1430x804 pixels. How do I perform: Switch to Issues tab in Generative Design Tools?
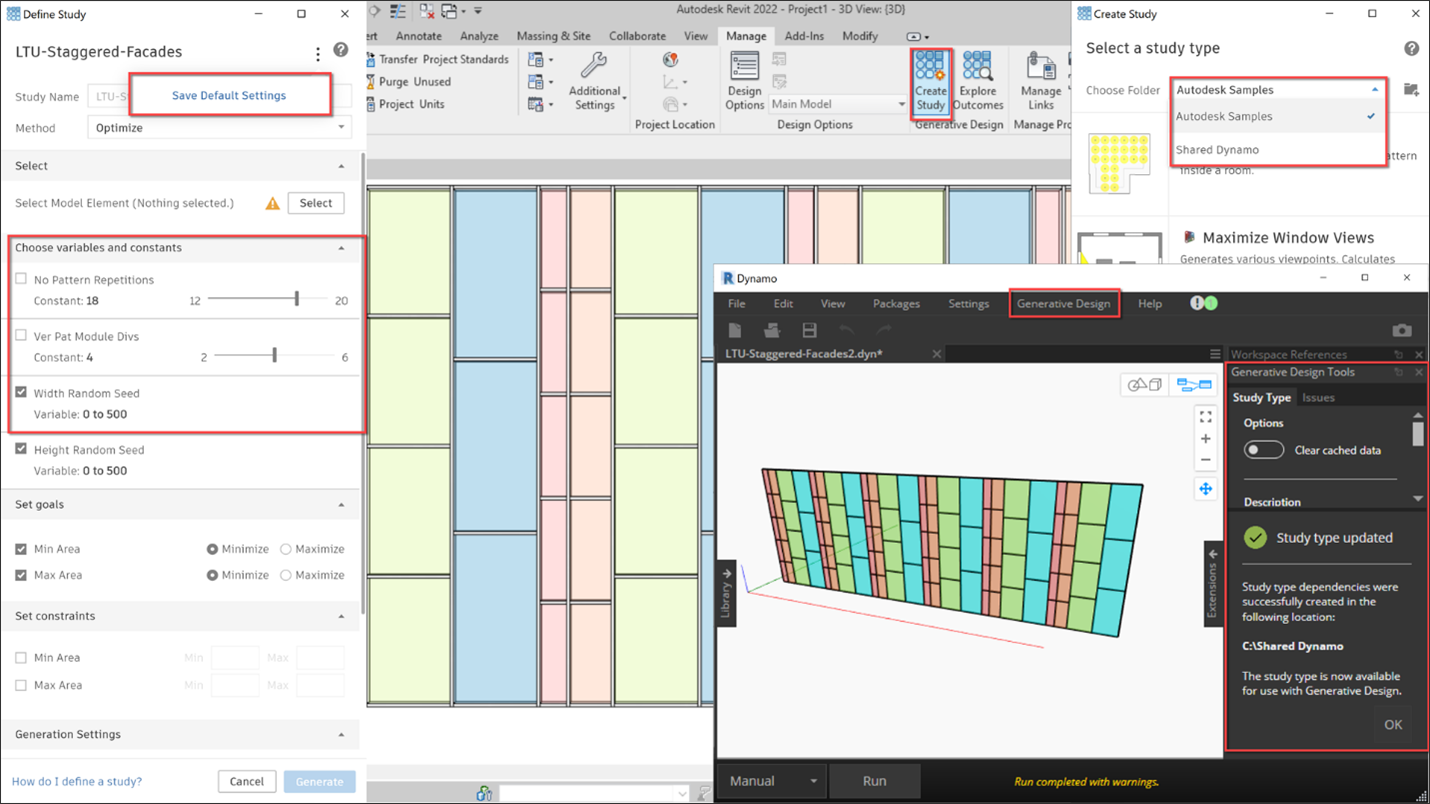pyautogui.click(x=1318, y=398)
